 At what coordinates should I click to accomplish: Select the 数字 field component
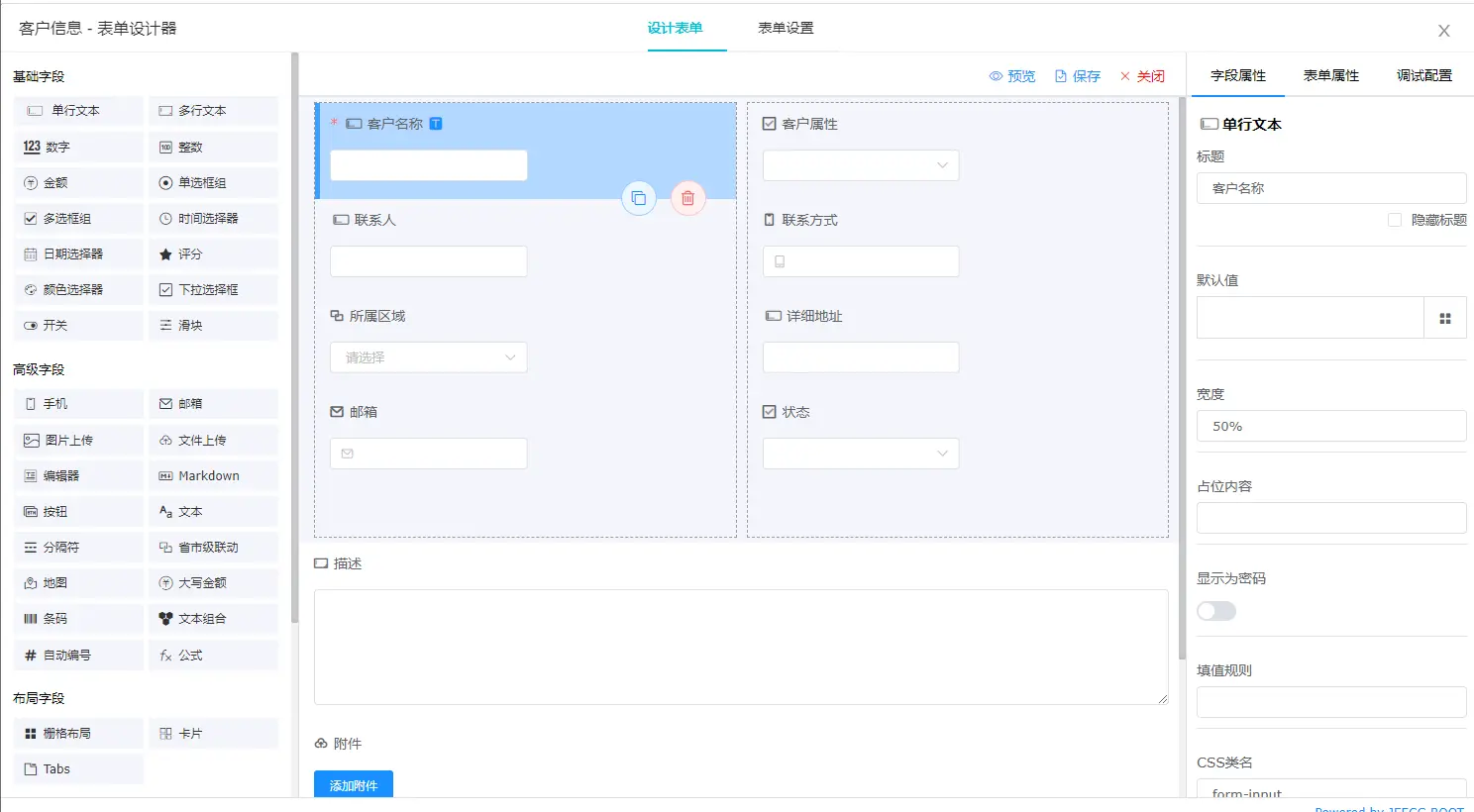tap(79, 147)
